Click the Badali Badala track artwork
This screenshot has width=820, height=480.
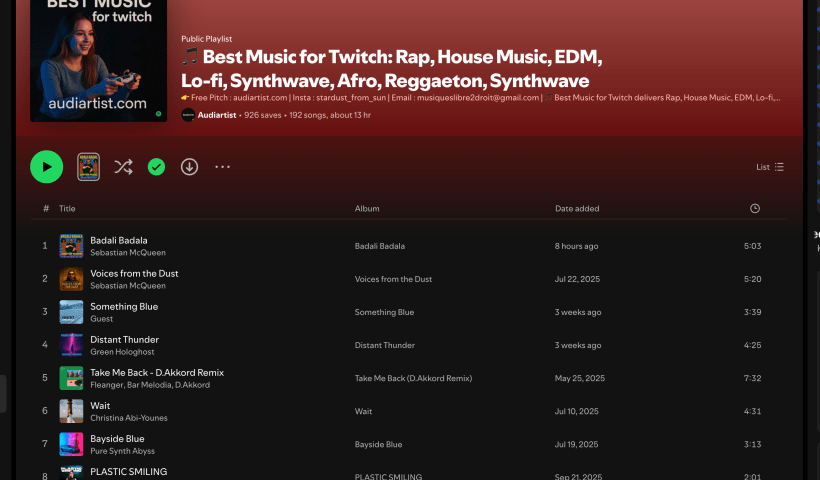click(71, 246)
